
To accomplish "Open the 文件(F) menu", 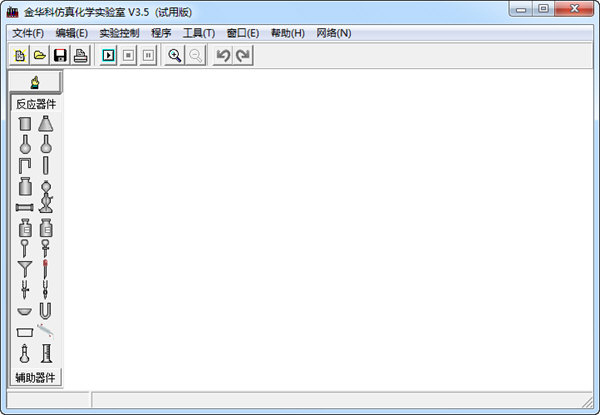I will (x=28, y=34).
